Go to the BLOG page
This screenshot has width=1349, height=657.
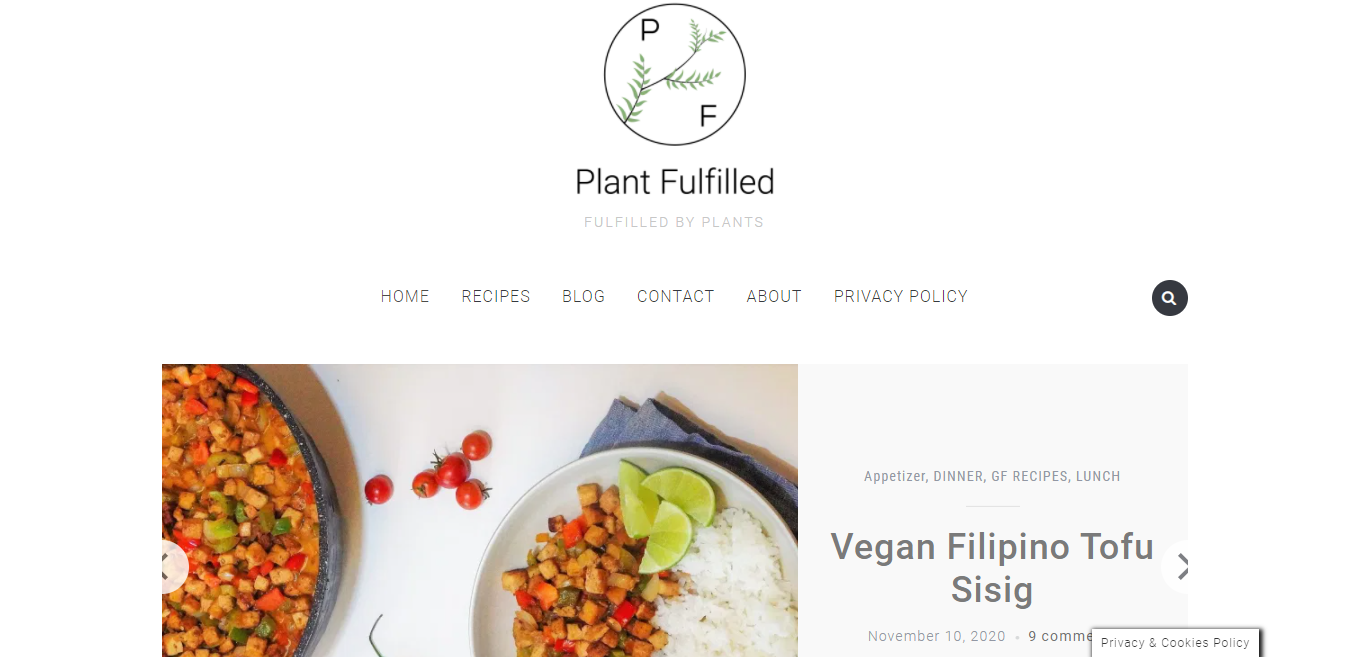[x=584, y=296]
